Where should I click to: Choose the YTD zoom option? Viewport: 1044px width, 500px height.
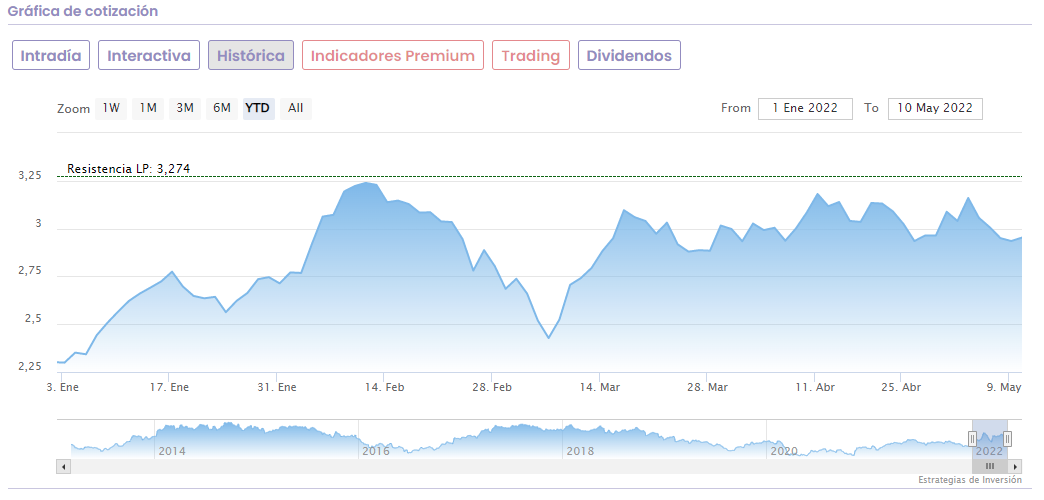click(x=258, y=108)
